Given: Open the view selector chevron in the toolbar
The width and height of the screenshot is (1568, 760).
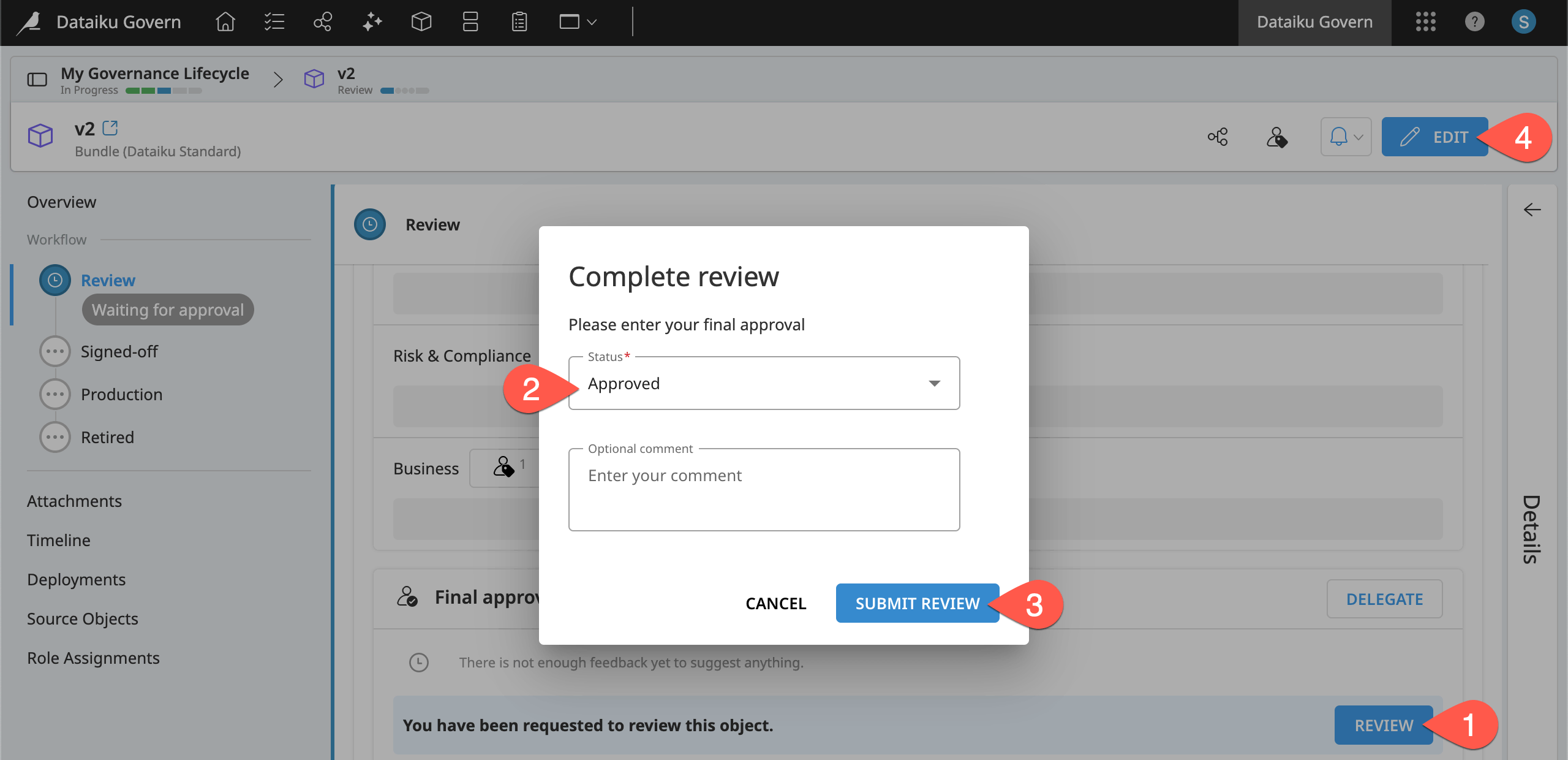Looking at the screenshot, I should [576, 21].
